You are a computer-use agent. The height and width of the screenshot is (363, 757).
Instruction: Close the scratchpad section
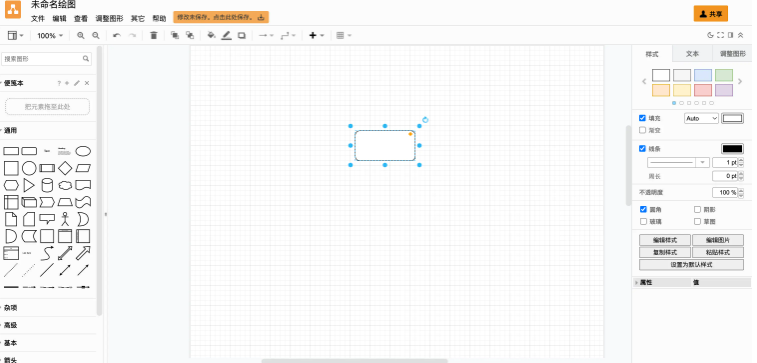coord(87,83)
